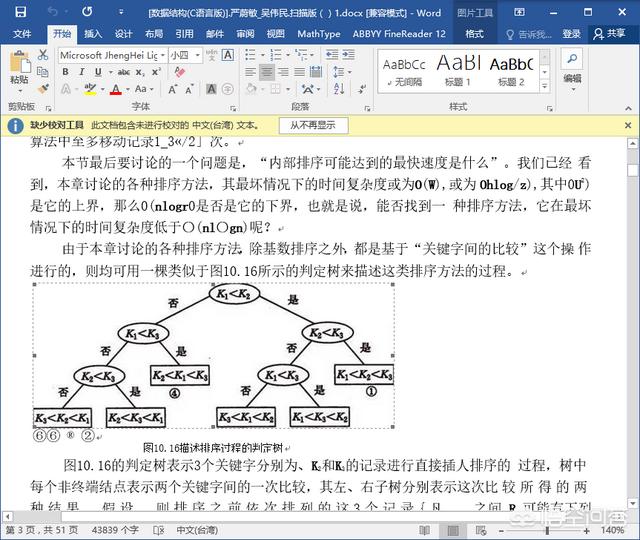Switch to the MathType ribbon tab
This screenshot has height=540, width=640.
pos(319,34)
